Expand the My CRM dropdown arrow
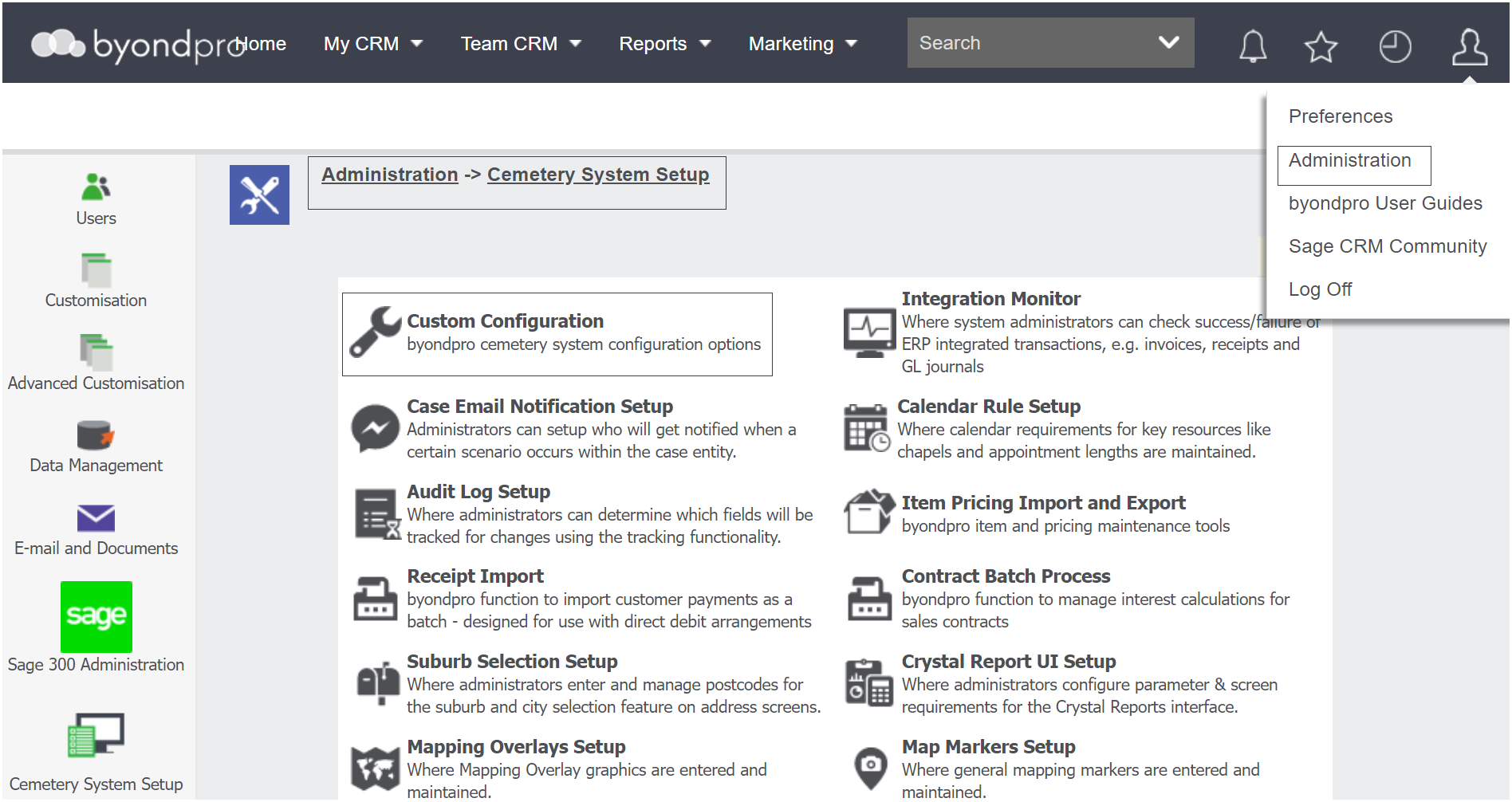Image resolution: width=1512 pixels, height=802 pixels. click(416, 44)
